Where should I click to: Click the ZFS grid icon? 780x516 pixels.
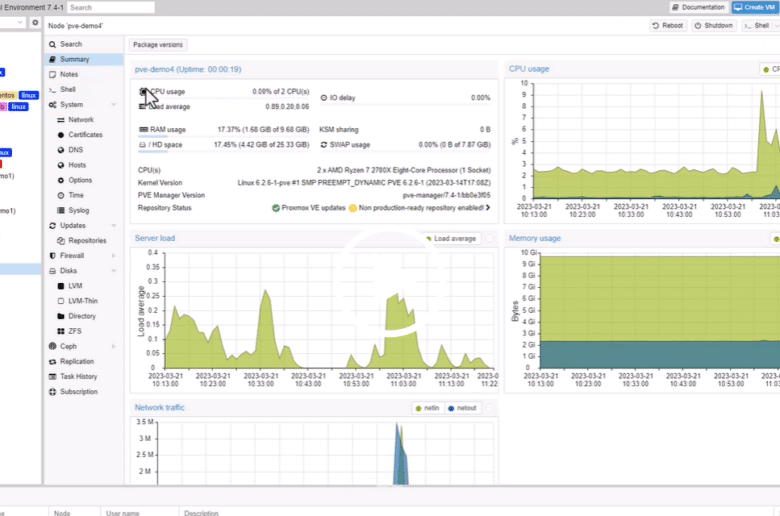(61, 331)
